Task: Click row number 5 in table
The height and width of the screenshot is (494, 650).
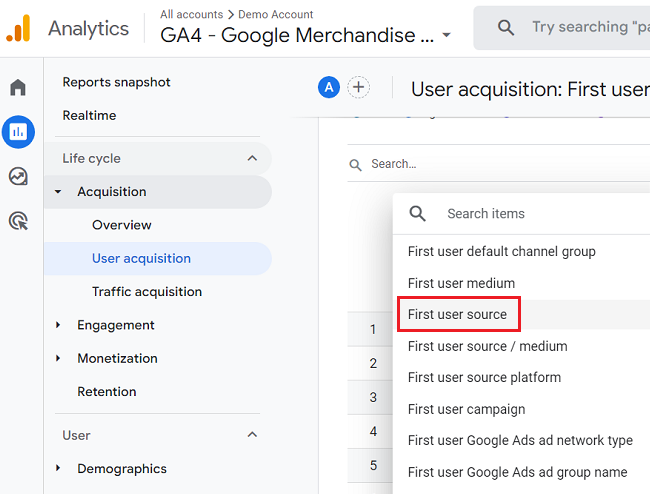Action: tap(373, 465)
